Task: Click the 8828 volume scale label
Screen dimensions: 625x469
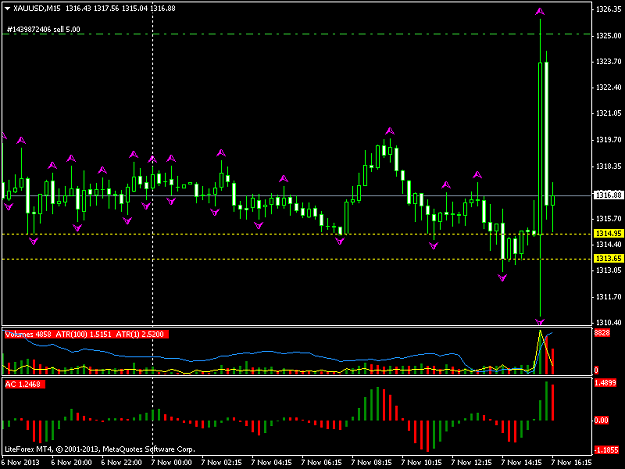Action: pos(602,333)
